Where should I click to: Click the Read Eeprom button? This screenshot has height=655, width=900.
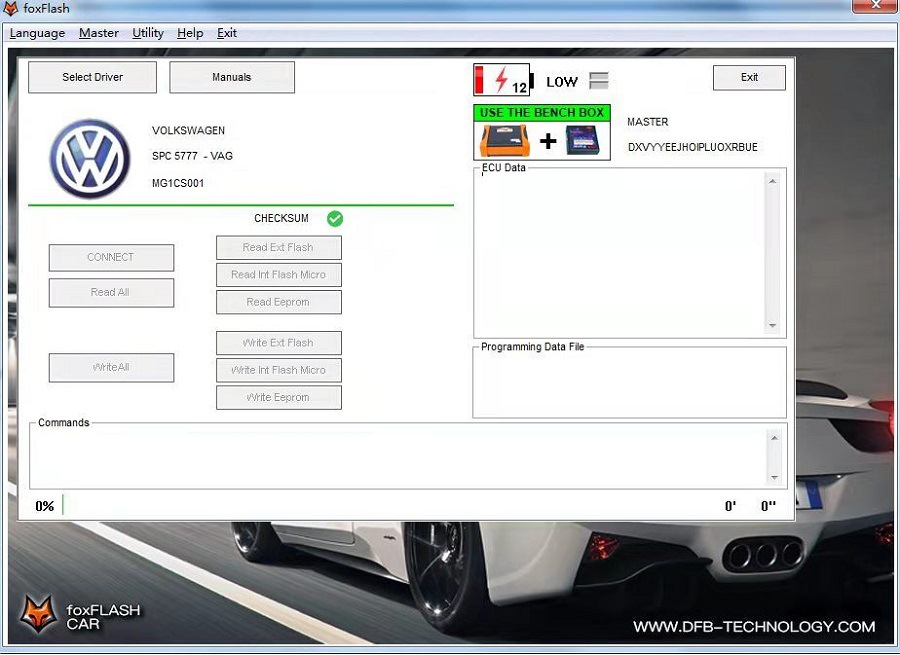coord(279,302)
